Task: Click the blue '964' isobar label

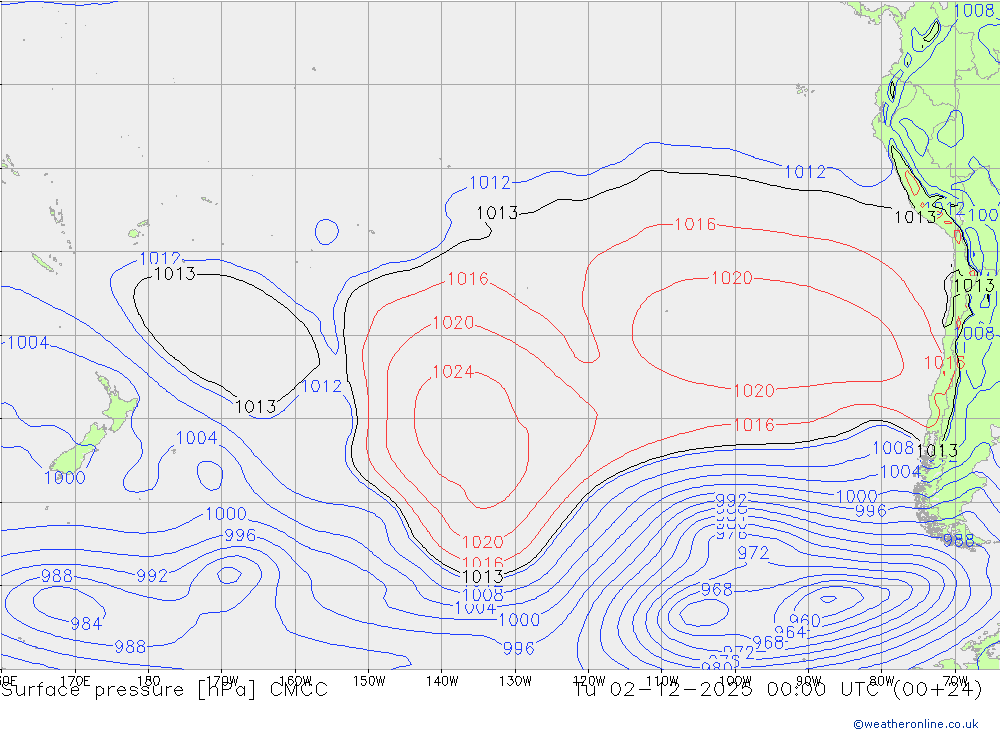Action: point(790,632)
